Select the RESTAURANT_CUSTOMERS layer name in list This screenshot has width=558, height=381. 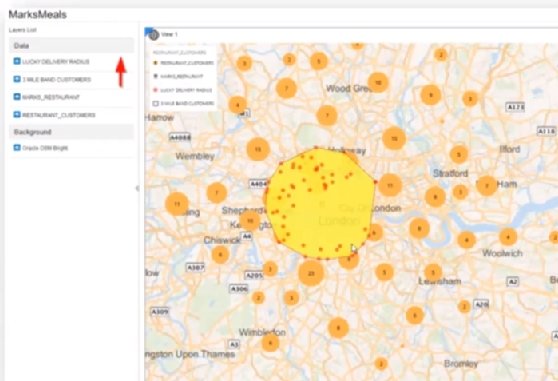(x=59, y=115)
